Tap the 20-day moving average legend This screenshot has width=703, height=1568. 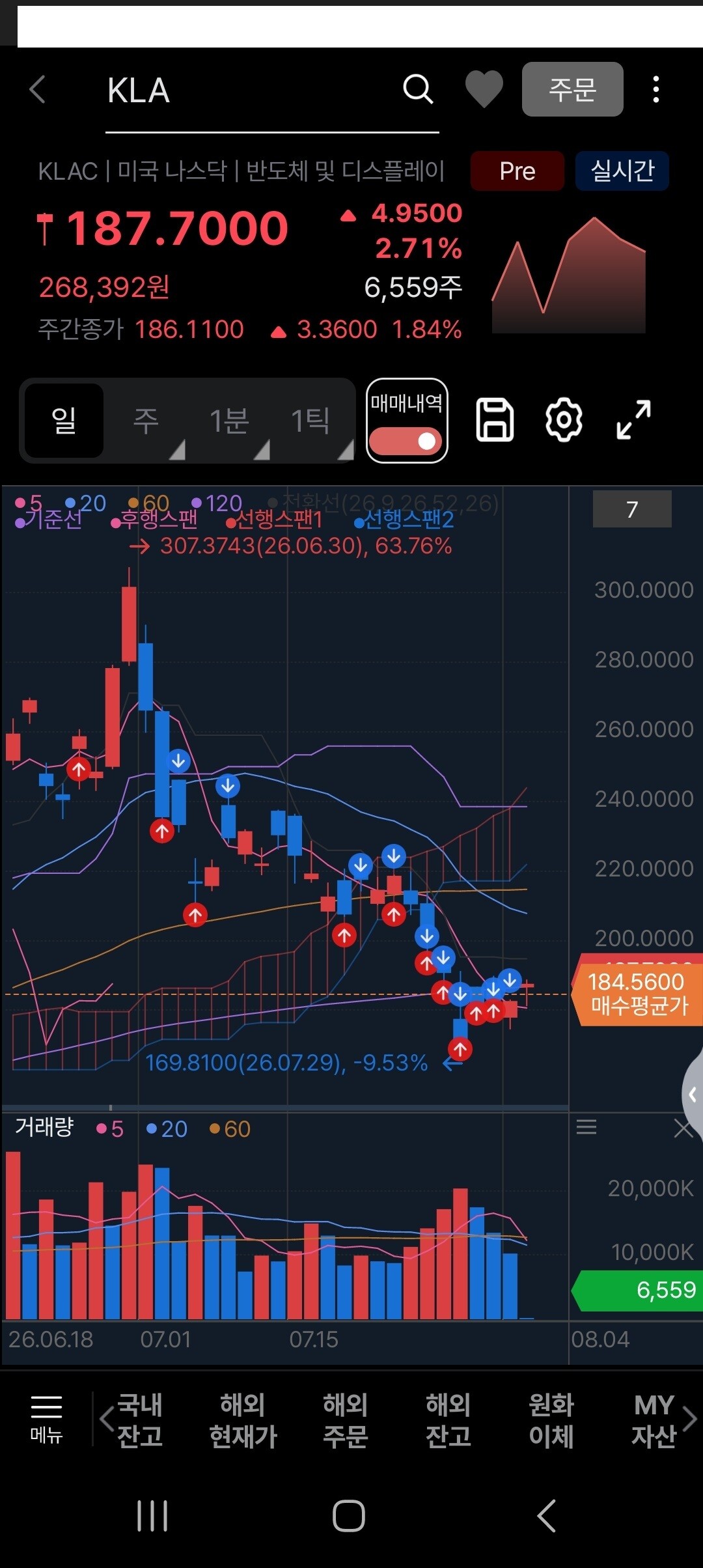[x=85, y=503]
